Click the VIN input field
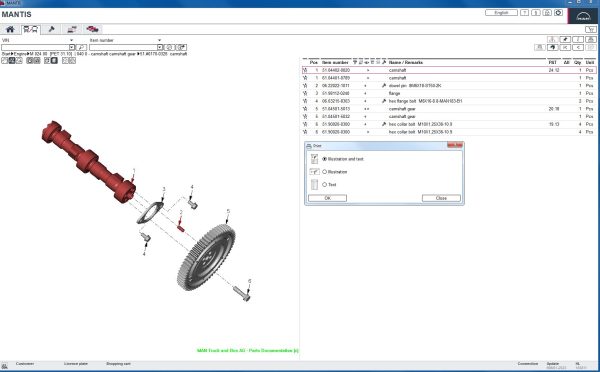This screenshot has width=600, height=372. (x=35, y=47)
